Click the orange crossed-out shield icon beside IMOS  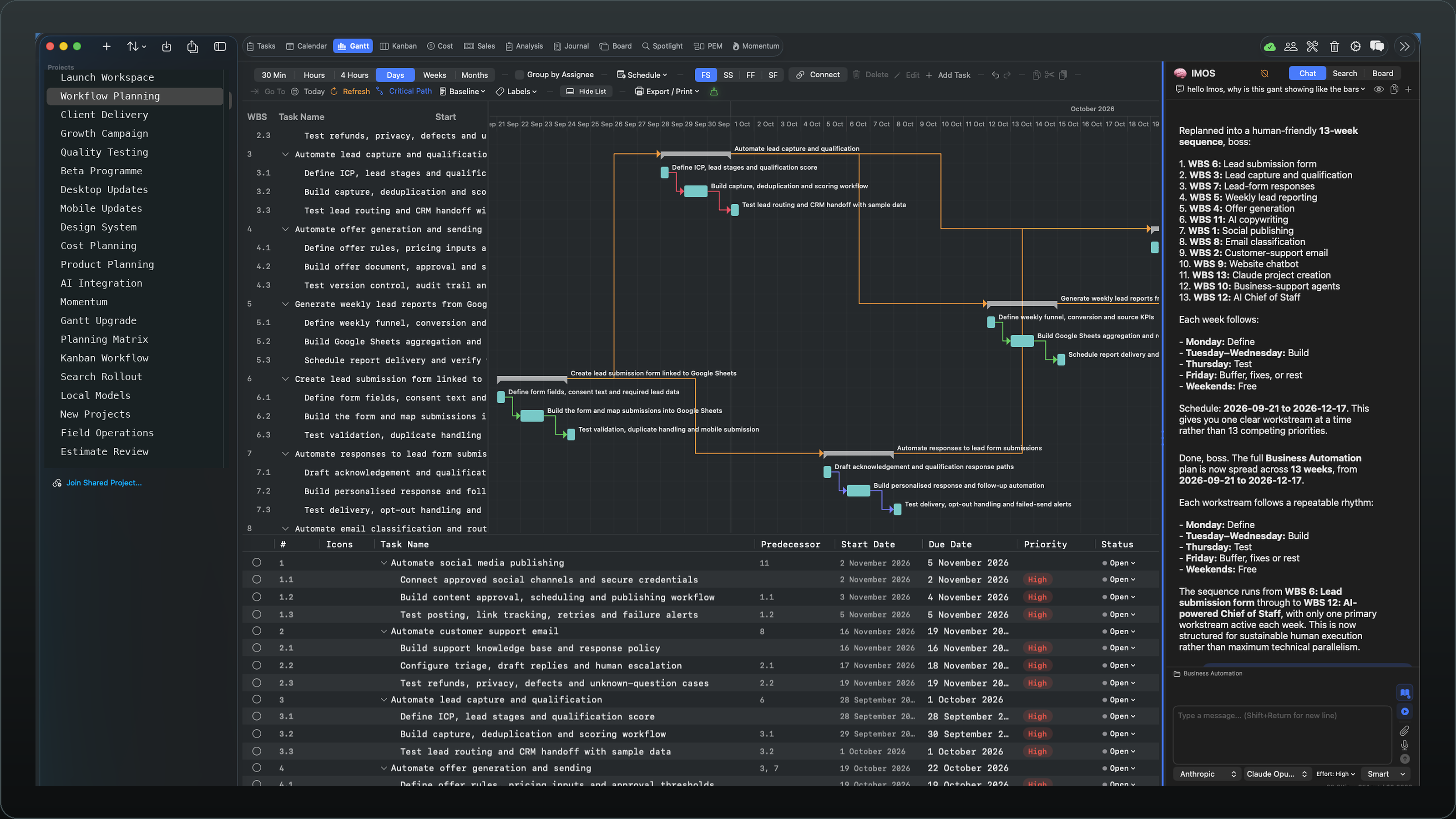click(x=1265, y=73)
